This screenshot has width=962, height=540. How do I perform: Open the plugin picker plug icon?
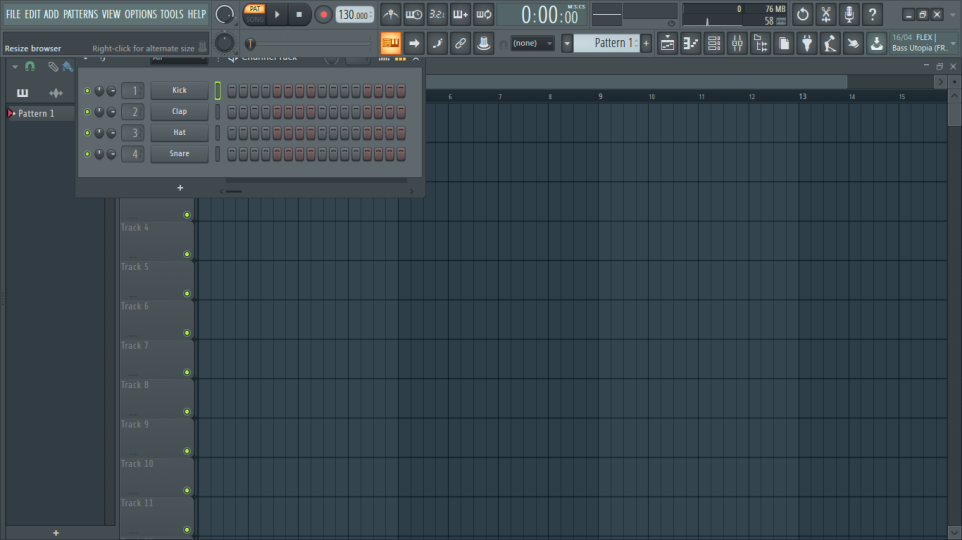[807, 44]
